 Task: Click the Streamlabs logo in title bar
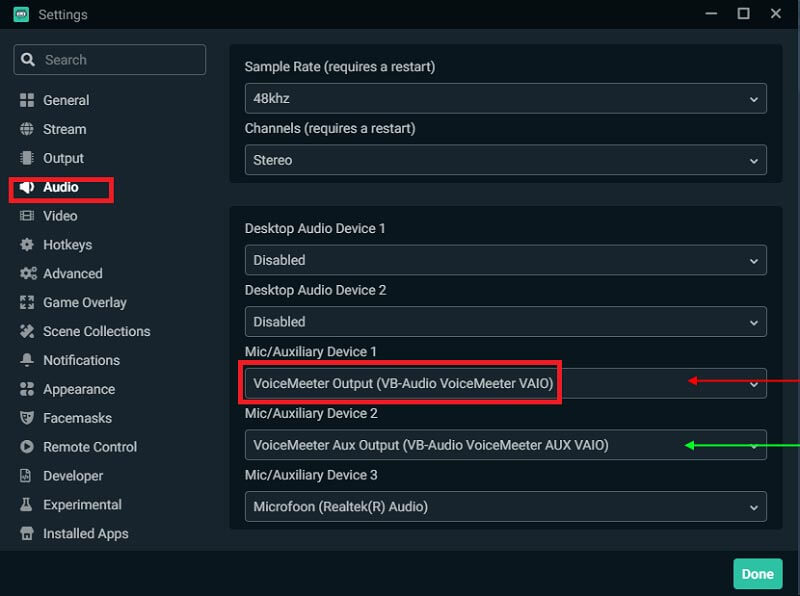(20, 14)
